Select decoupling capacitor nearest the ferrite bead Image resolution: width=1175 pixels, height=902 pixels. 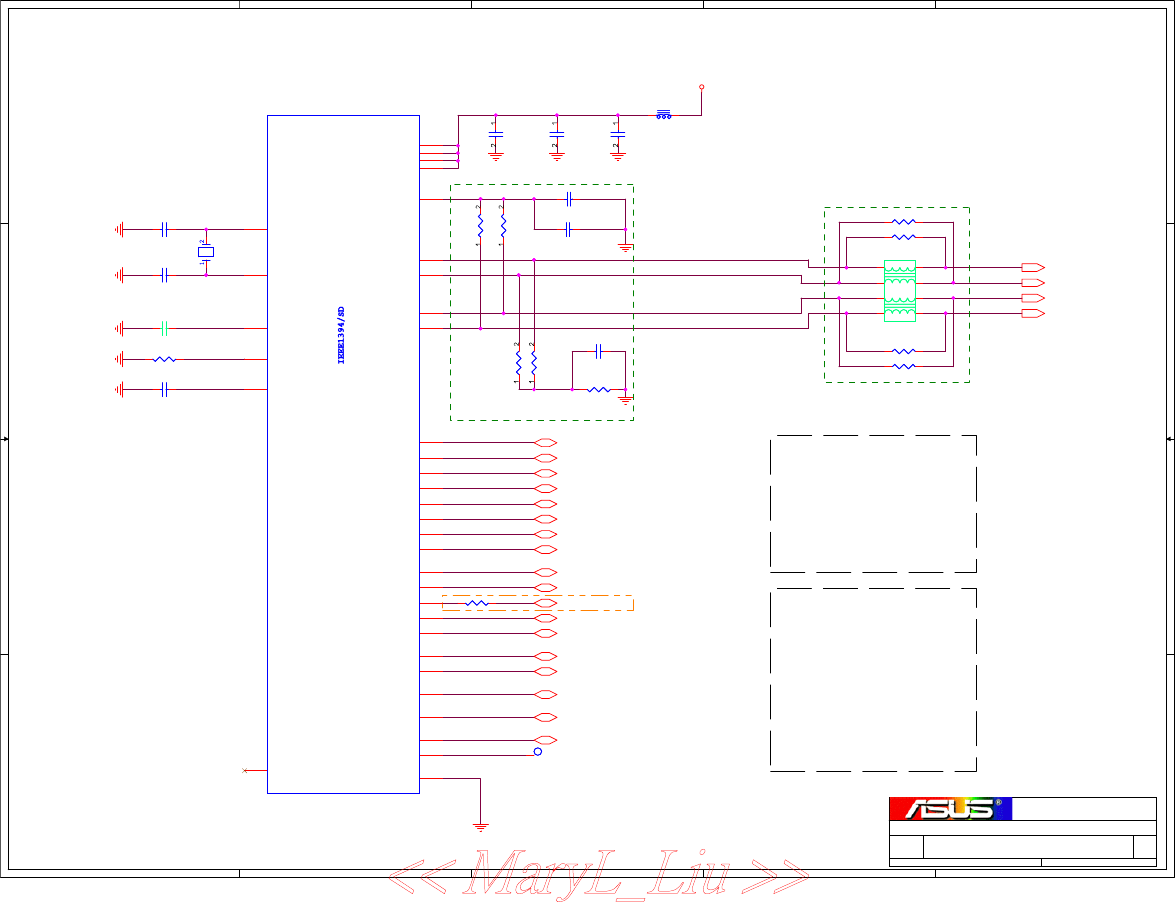(617, 135)
